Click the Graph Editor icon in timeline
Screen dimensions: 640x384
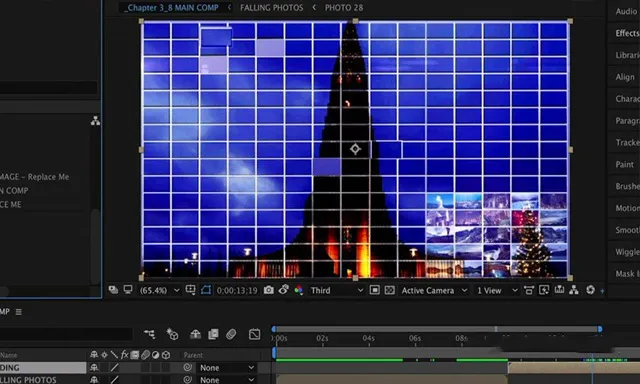[255, 334]
